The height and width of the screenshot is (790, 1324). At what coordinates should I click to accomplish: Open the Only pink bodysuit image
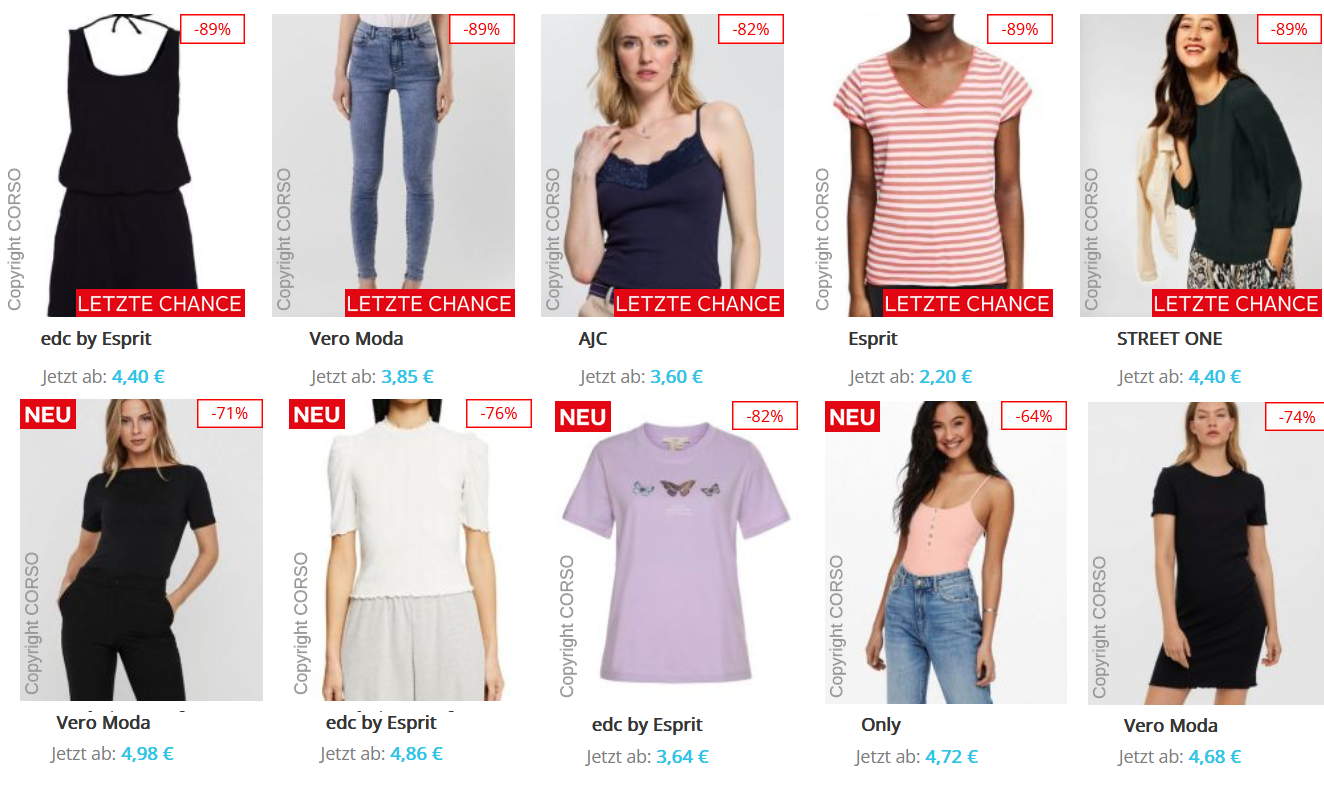(x=946, y=552)
